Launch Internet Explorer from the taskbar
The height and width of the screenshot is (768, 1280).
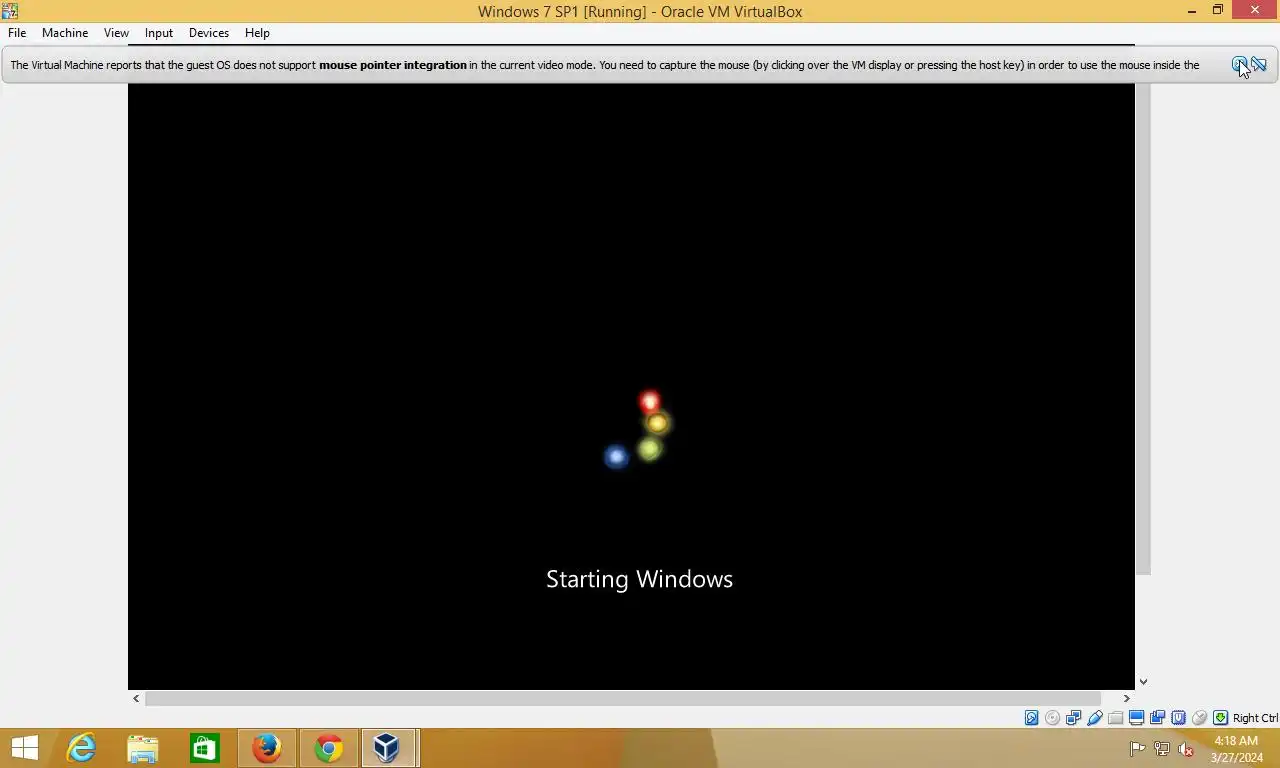81,748
